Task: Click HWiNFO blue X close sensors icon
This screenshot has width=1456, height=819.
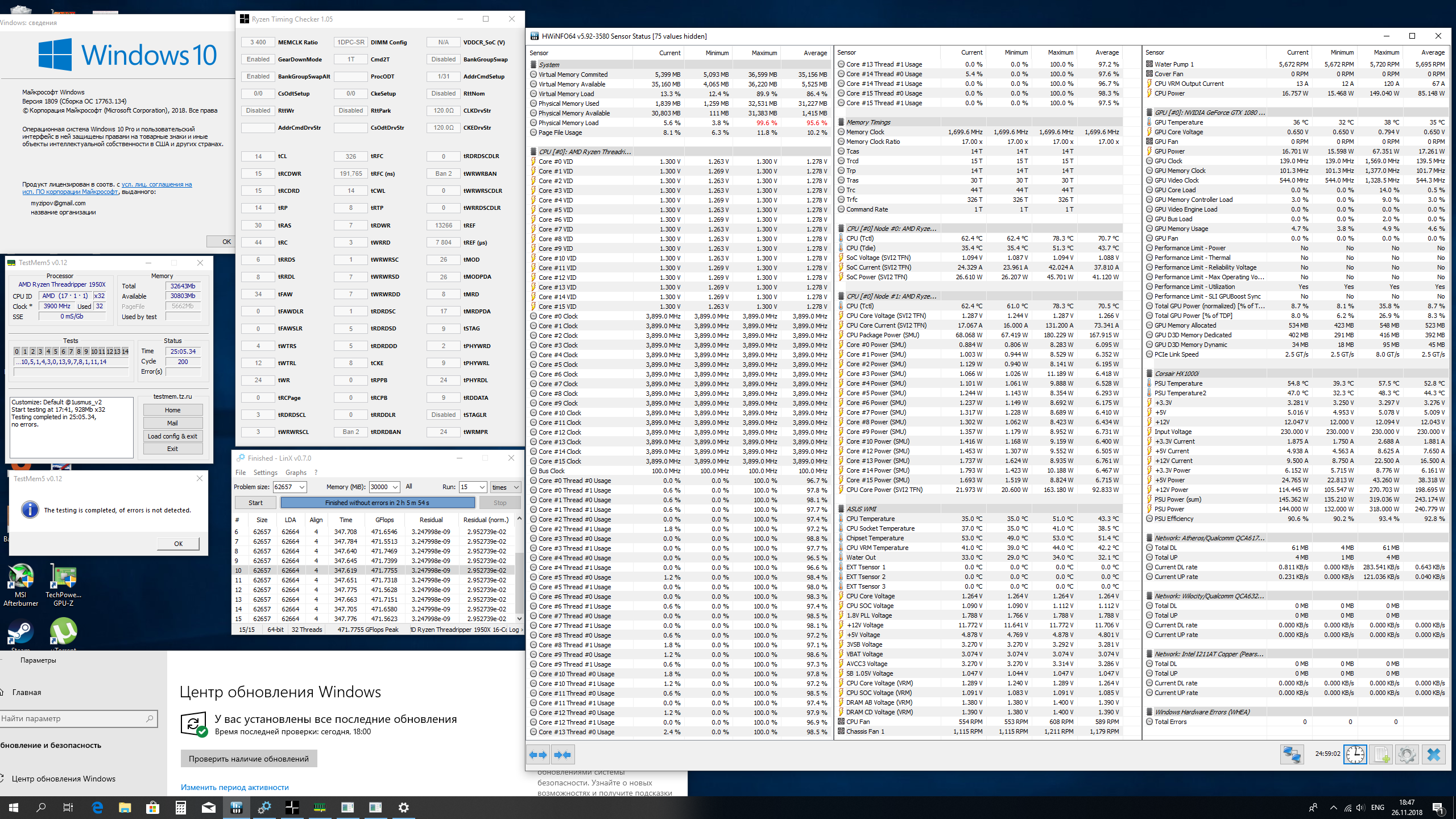Action: point(1433,755)
